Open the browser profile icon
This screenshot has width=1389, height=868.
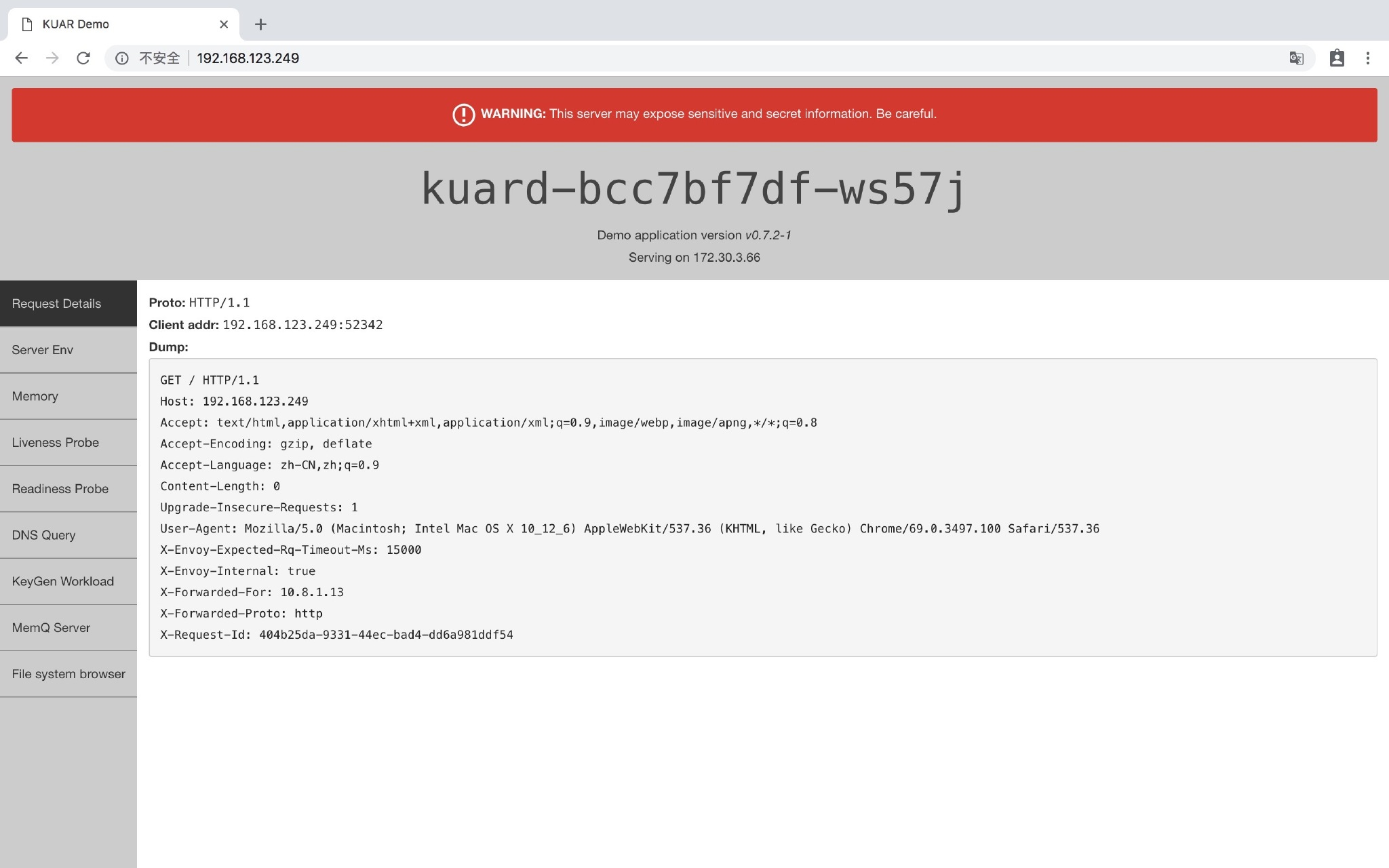pyautogui.click(x=1336, y=58)
